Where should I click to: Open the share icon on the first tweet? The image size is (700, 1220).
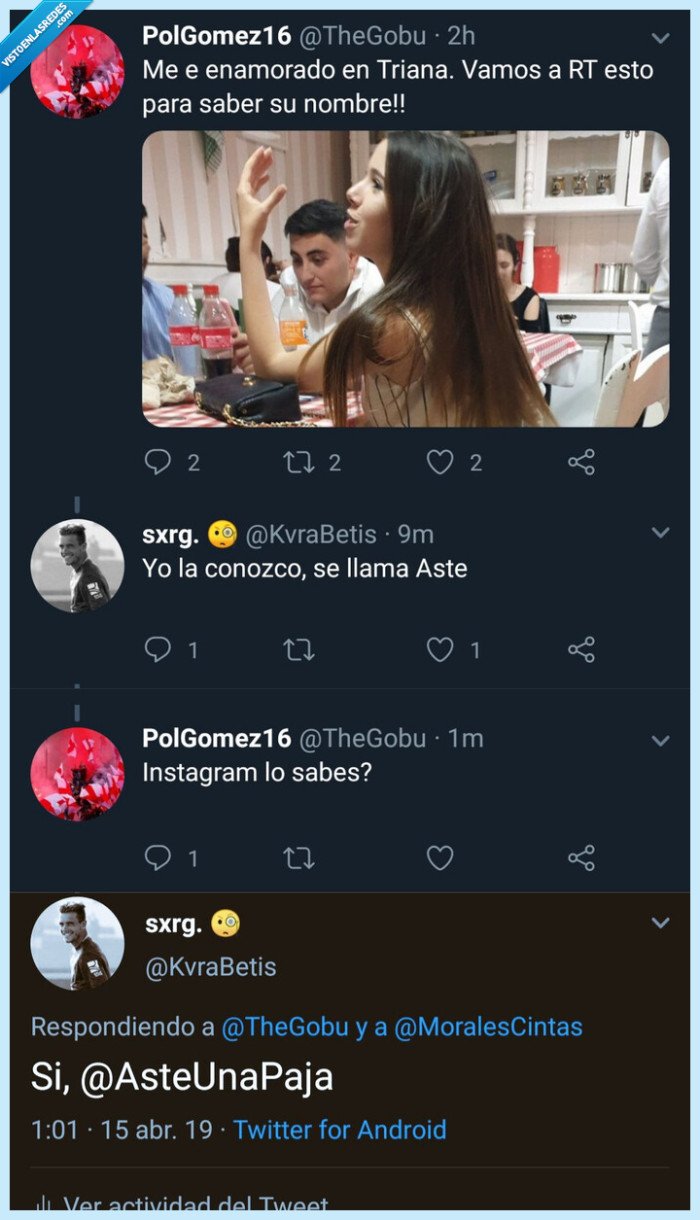pyautogui.click(x=579, y=461)
